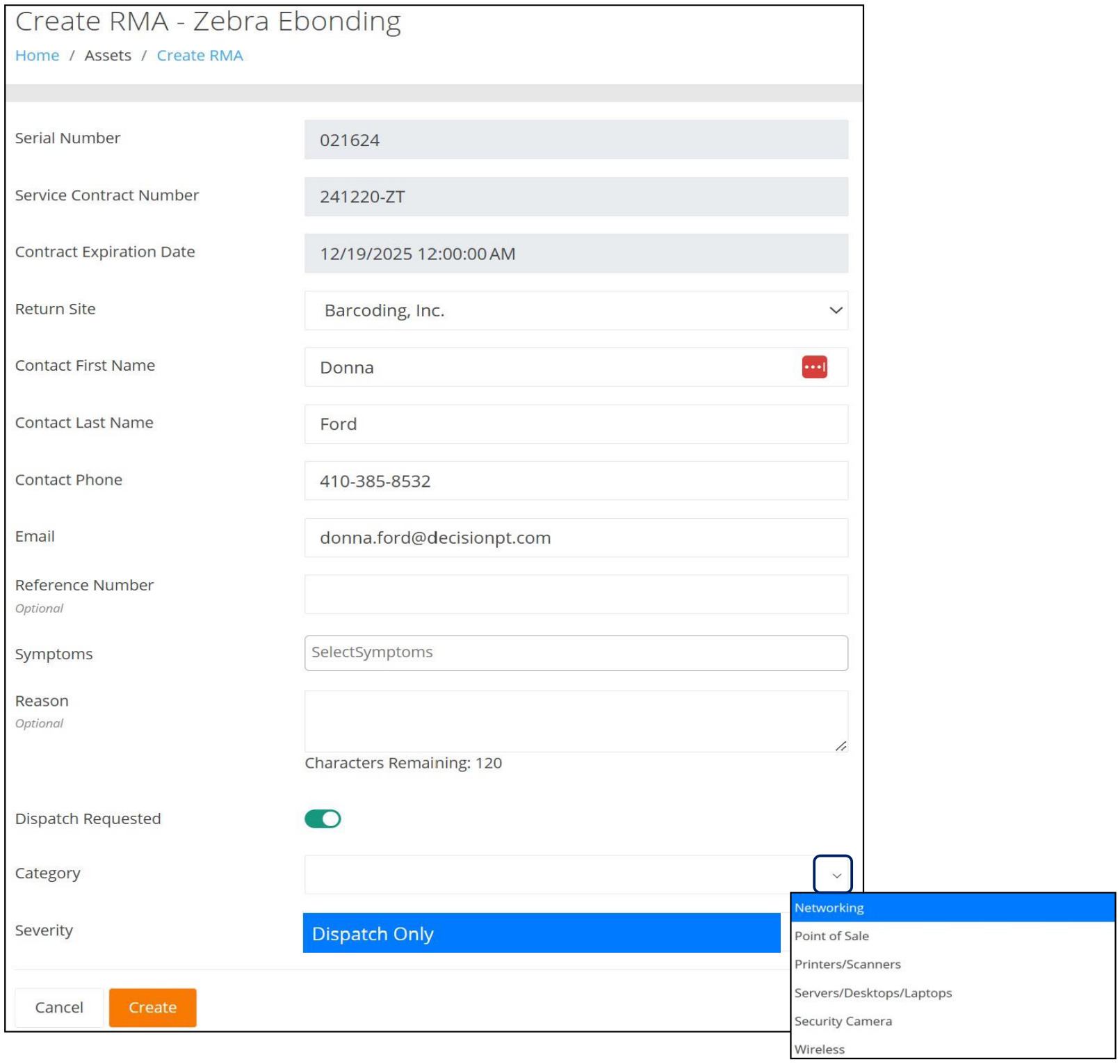Click the Reason textarea resize handle

[841, 745]
